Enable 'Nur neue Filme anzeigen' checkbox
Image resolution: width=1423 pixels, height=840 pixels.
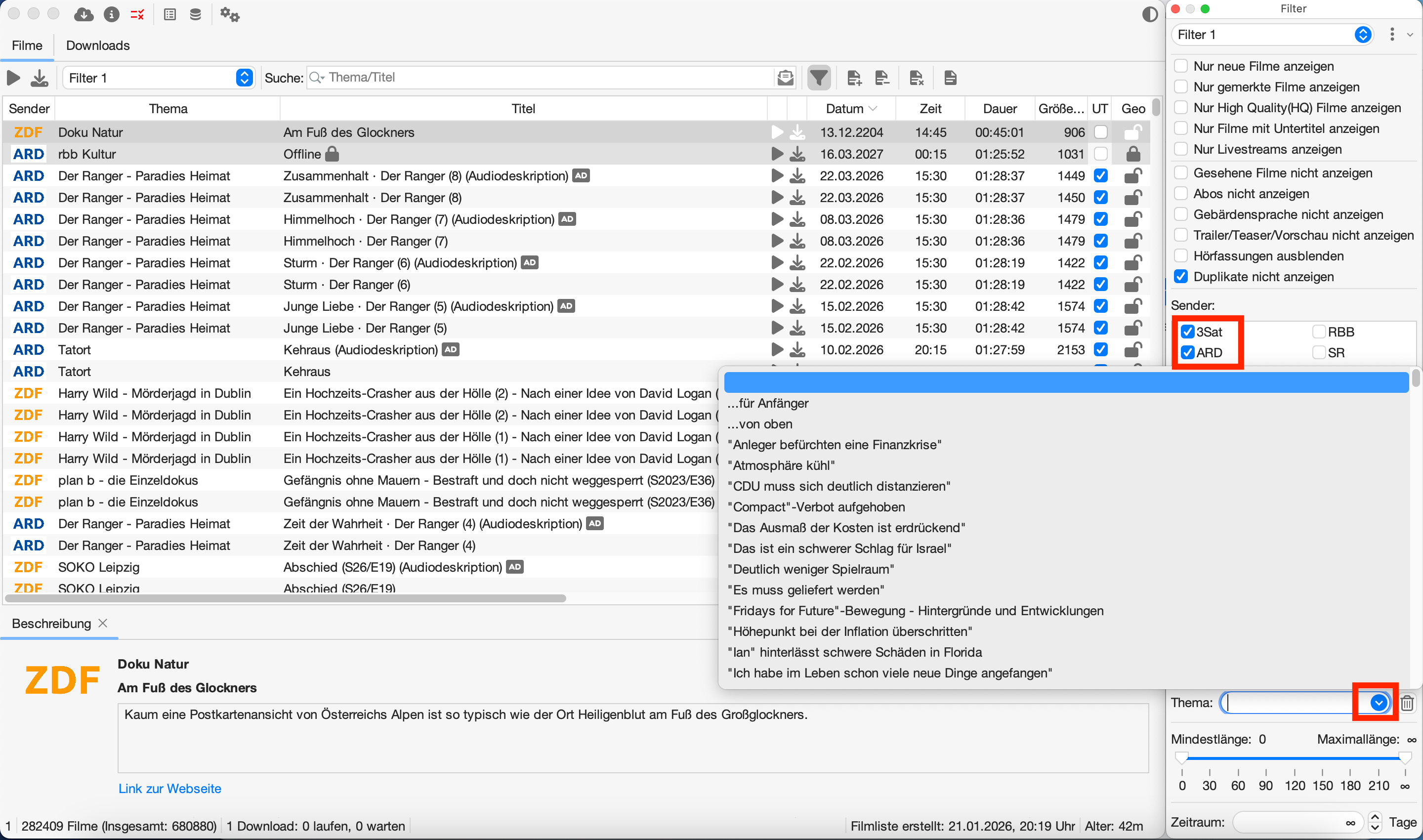tap(1181, 66)
